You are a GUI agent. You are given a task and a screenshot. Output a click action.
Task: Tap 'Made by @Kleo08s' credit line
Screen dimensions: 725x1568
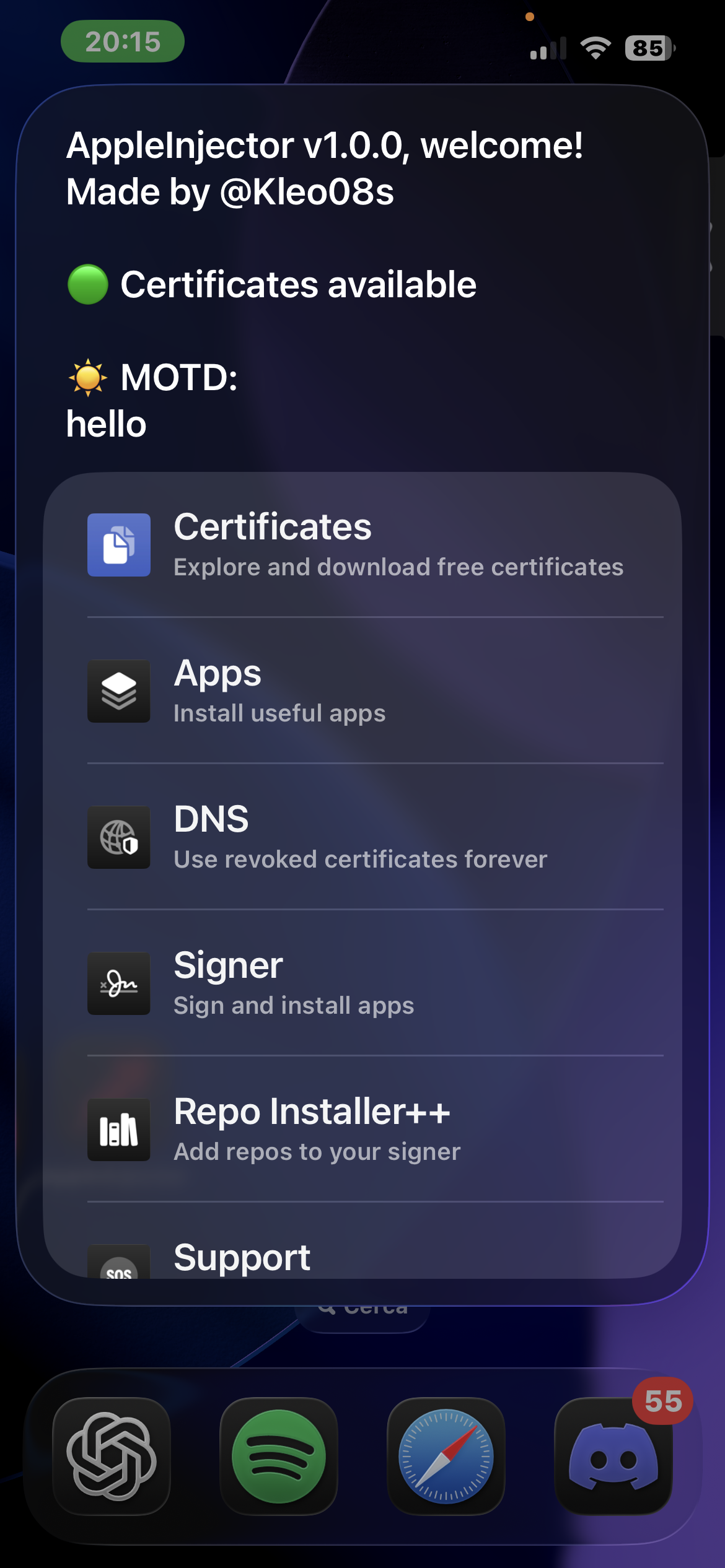point(230,192)
